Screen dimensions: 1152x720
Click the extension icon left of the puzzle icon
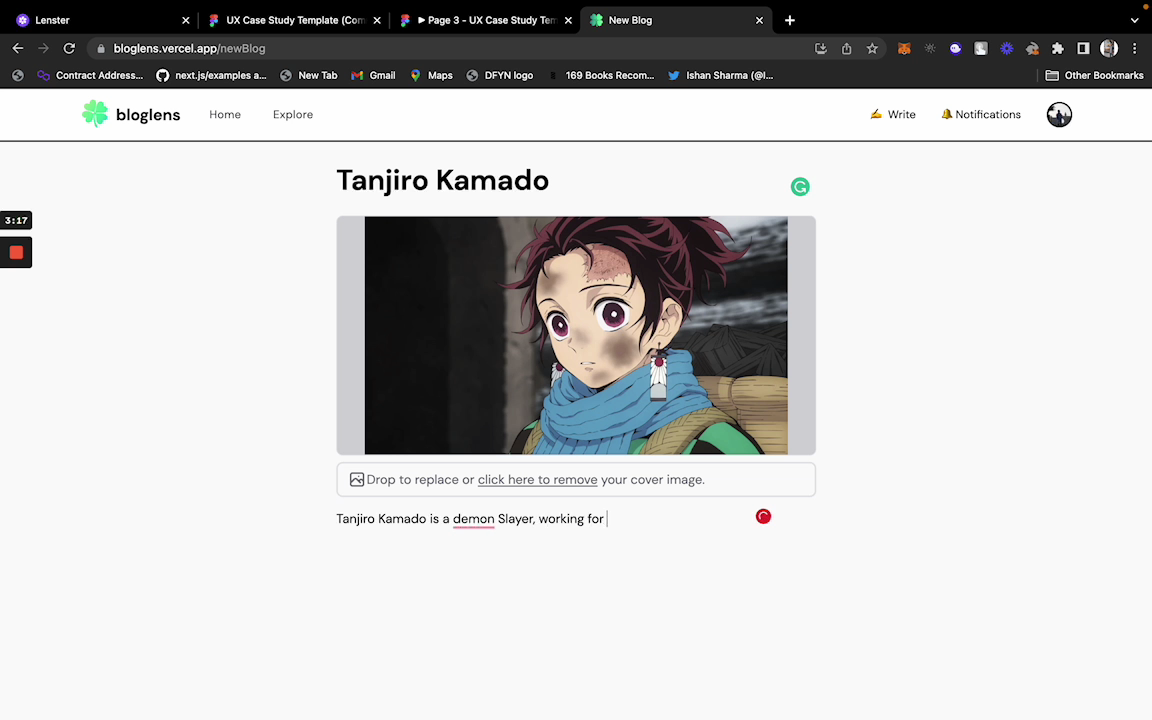(1032, 48)
